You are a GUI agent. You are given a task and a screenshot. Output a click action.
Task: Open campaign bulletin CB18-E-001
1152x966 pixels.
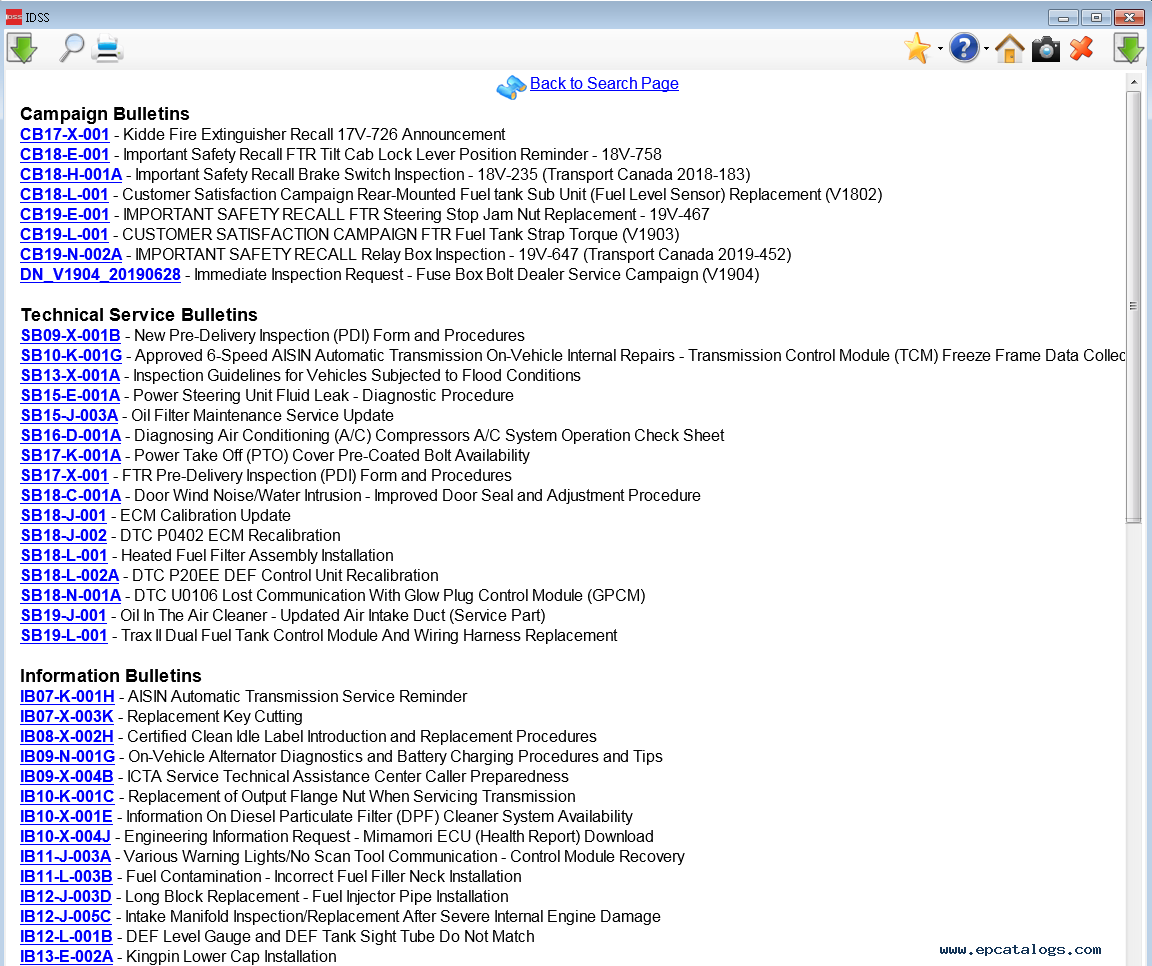tap(65, 154)
